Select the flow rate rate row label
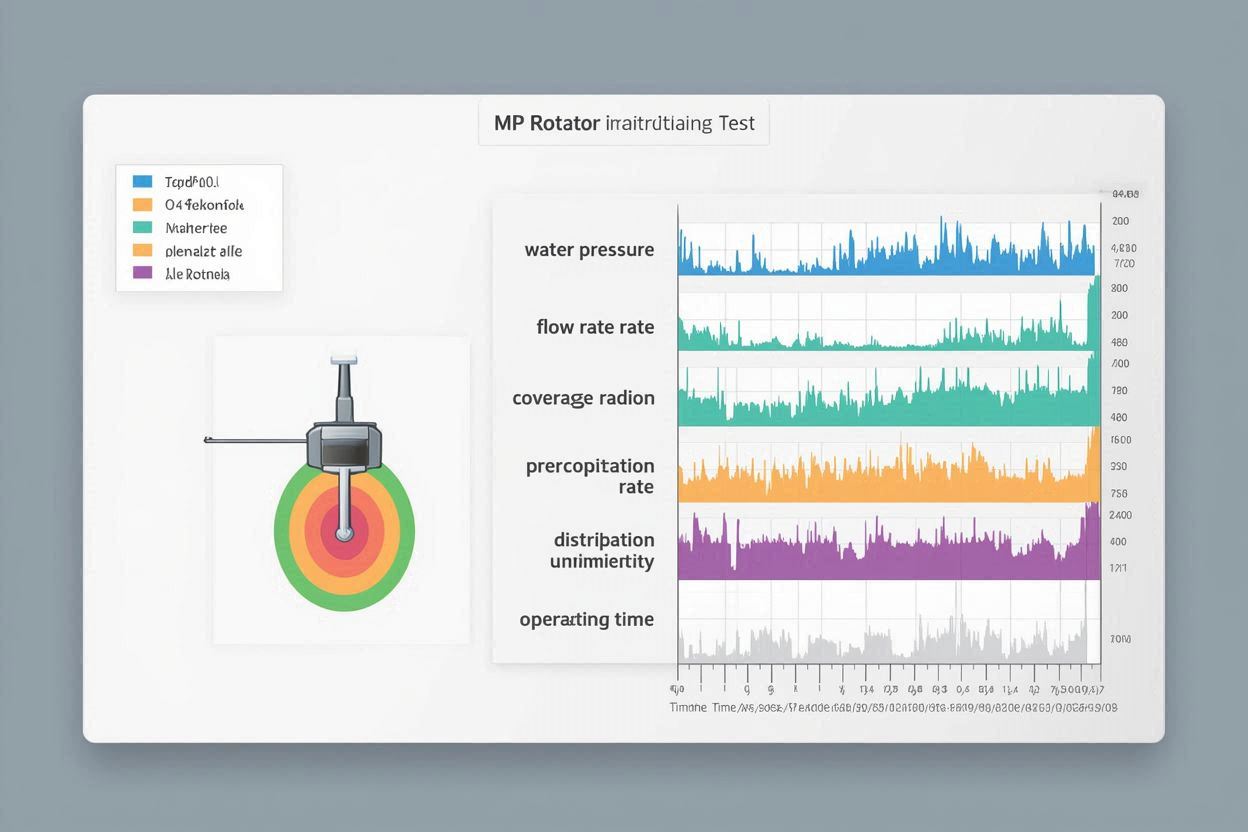This screenshot has height=832, width=1248. point(595,327)
